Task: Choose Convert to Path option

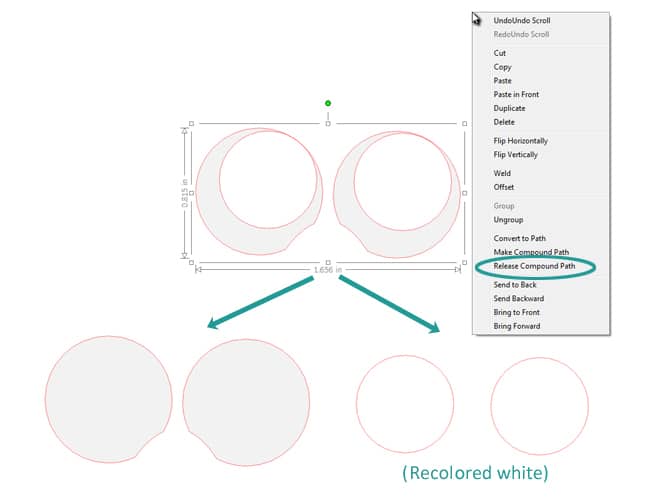Action: (x=519, y=238)
